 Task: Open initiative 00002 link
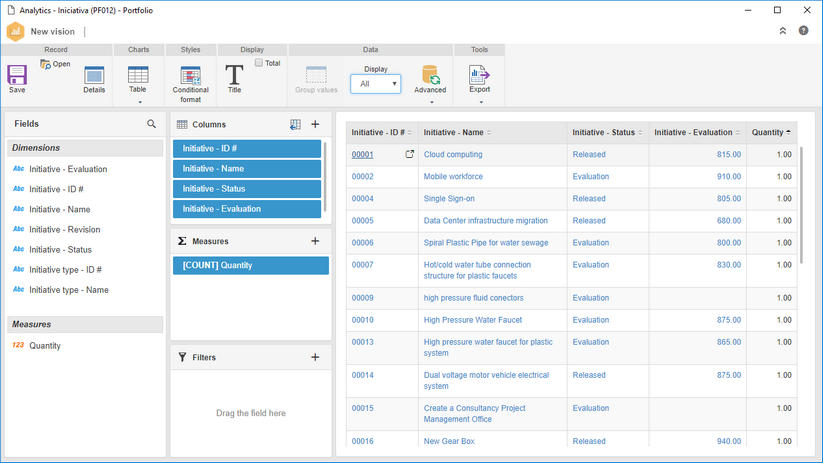(362, 176)
